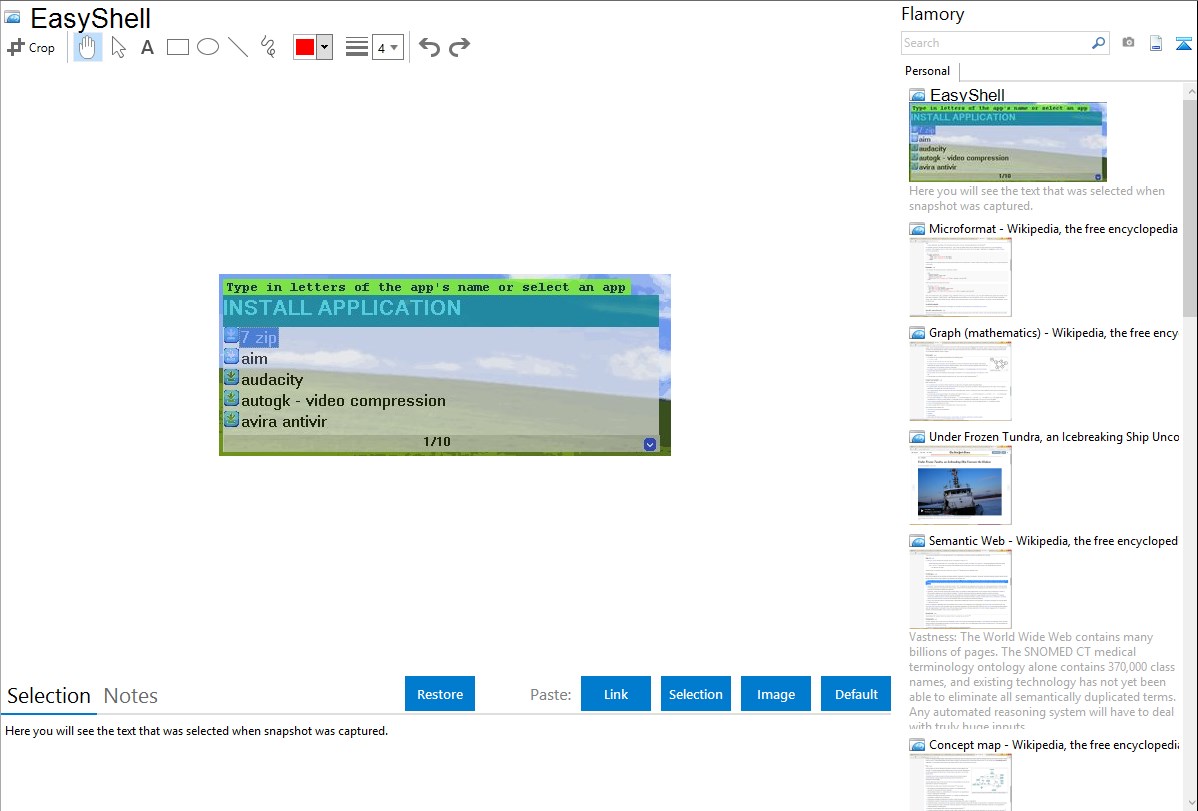
Task: Click the icon beside Microformat title
Action: [917, 229]
